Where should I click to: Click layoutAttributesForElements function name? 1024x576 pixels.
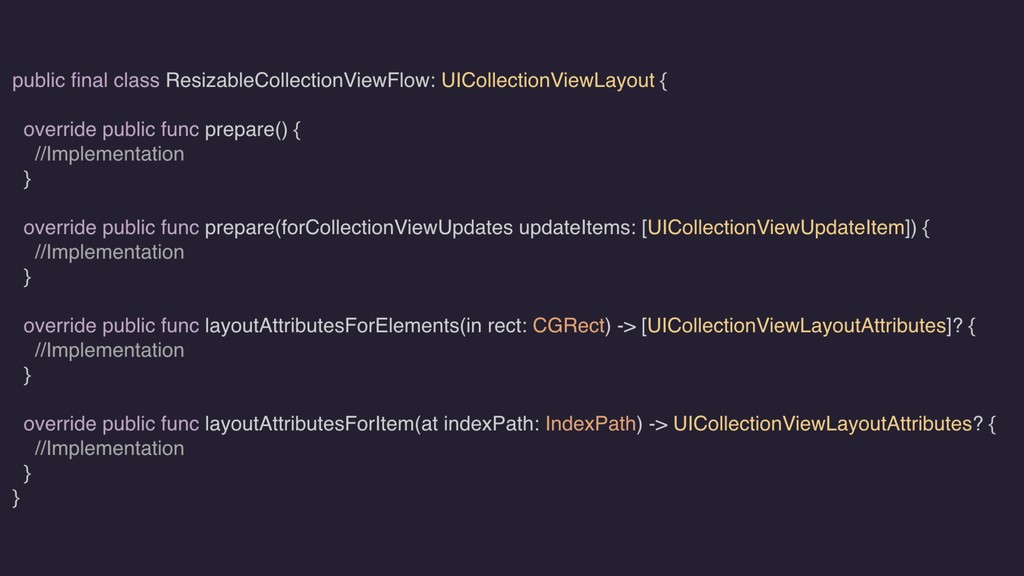(332, 325)
